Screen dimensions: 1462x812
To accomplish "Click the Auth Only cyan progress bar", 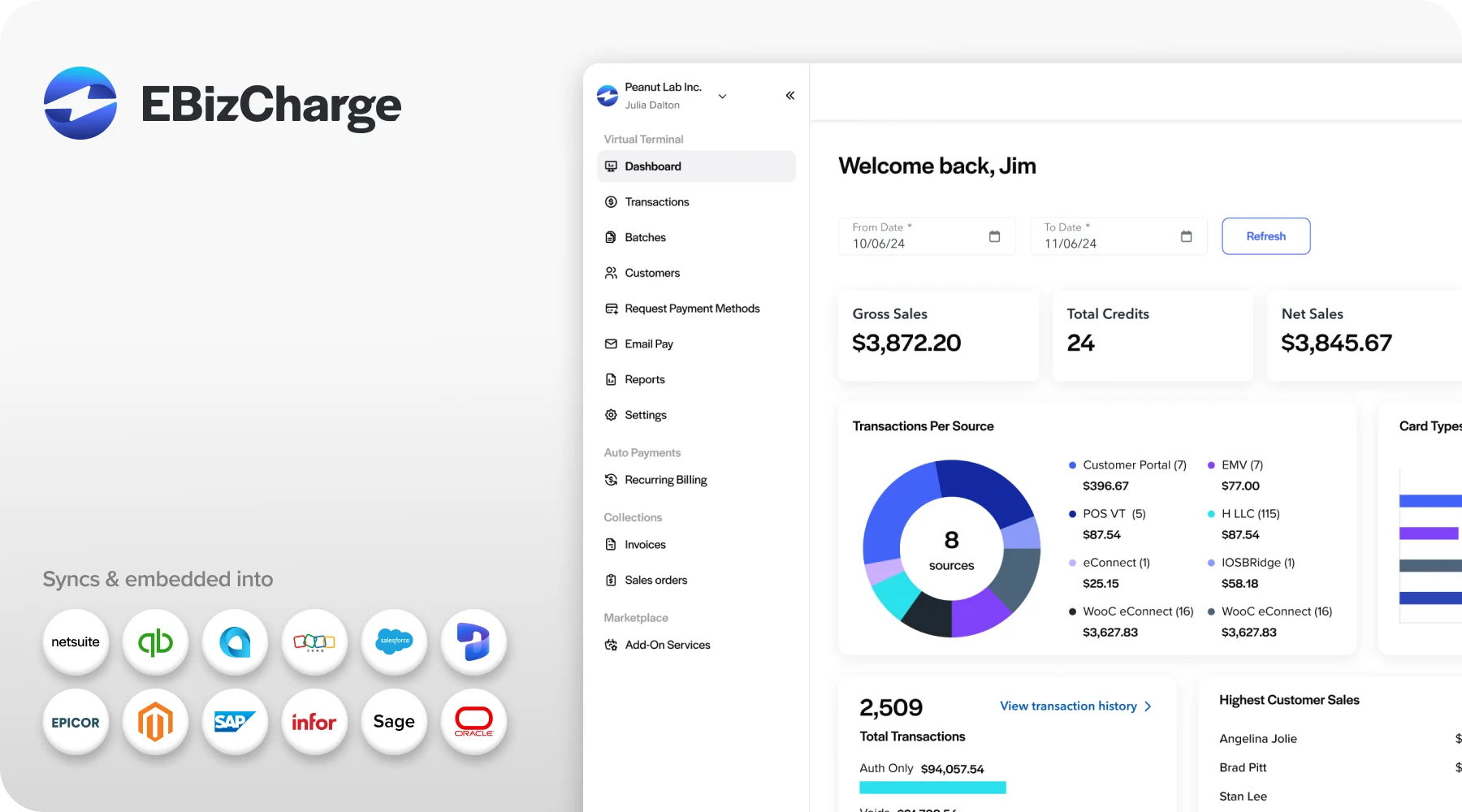I will coord(932,788).
